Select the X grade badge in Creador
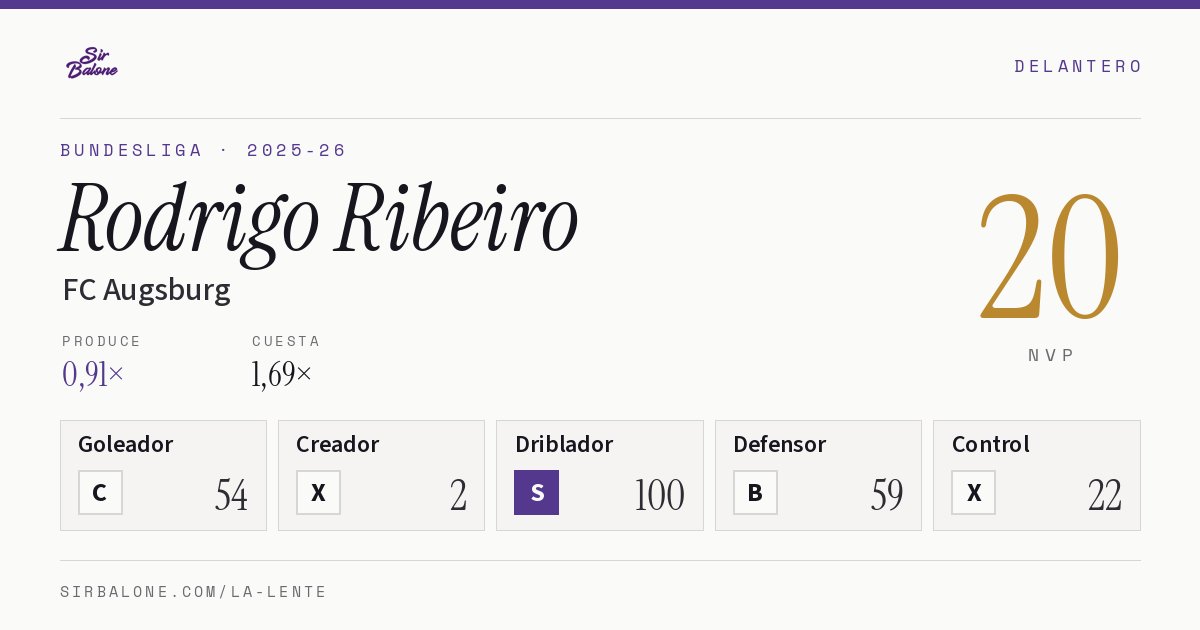1200x630 pixels. point(318,492)
